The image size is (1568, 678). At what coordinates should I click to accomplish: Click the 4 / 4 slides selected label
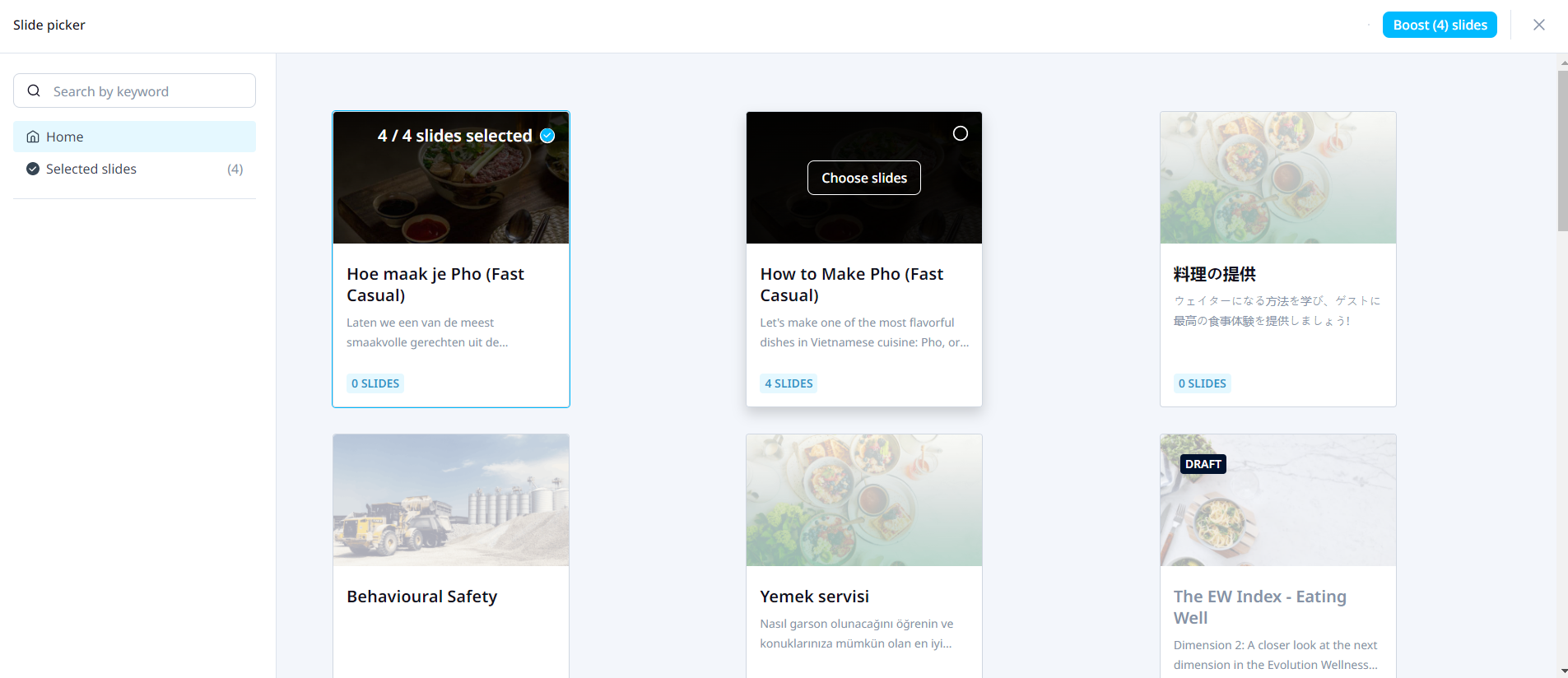(455, 136)
